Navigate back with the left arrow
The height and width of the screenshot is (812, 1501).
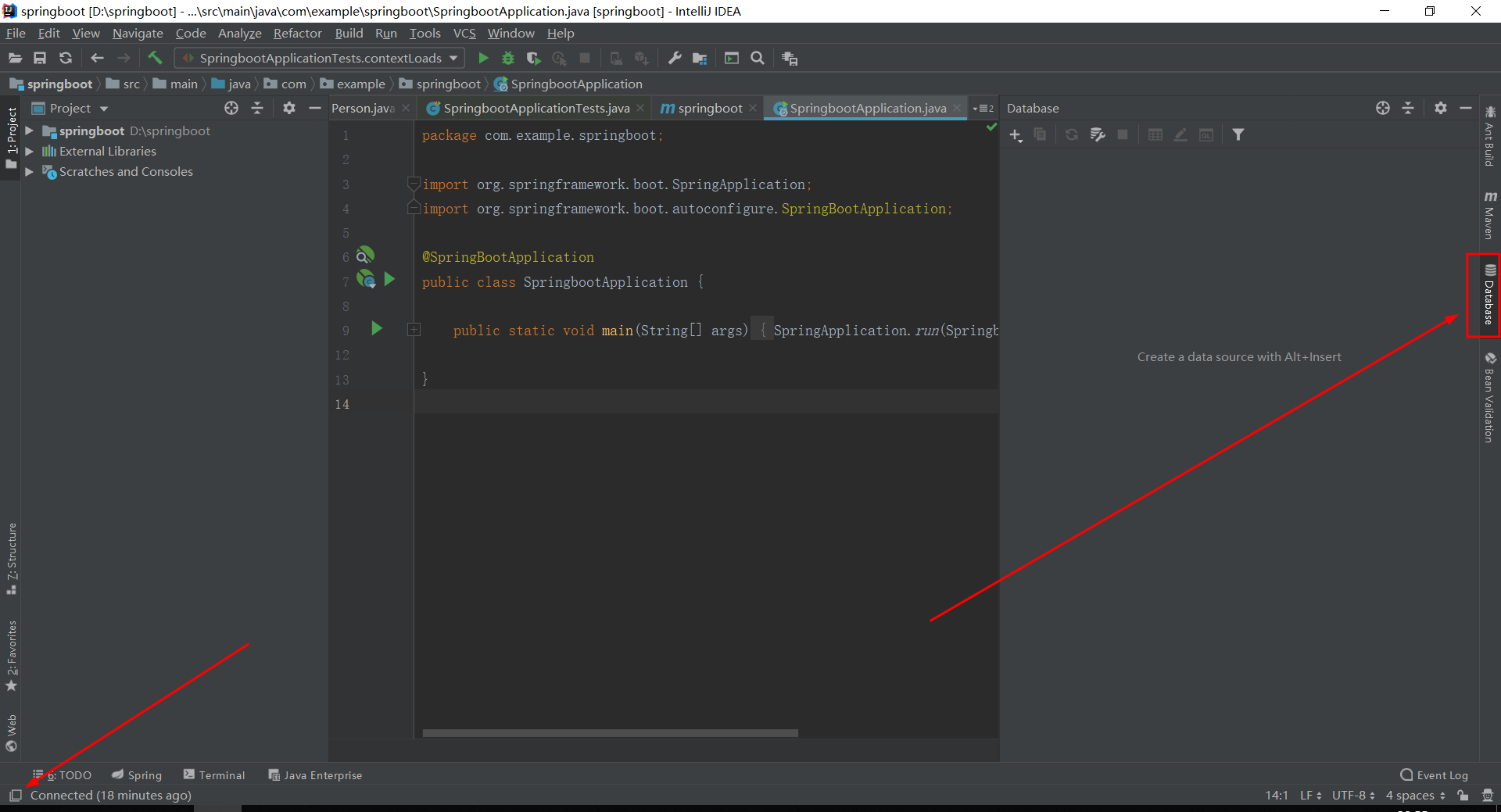[x=97, y=58]
